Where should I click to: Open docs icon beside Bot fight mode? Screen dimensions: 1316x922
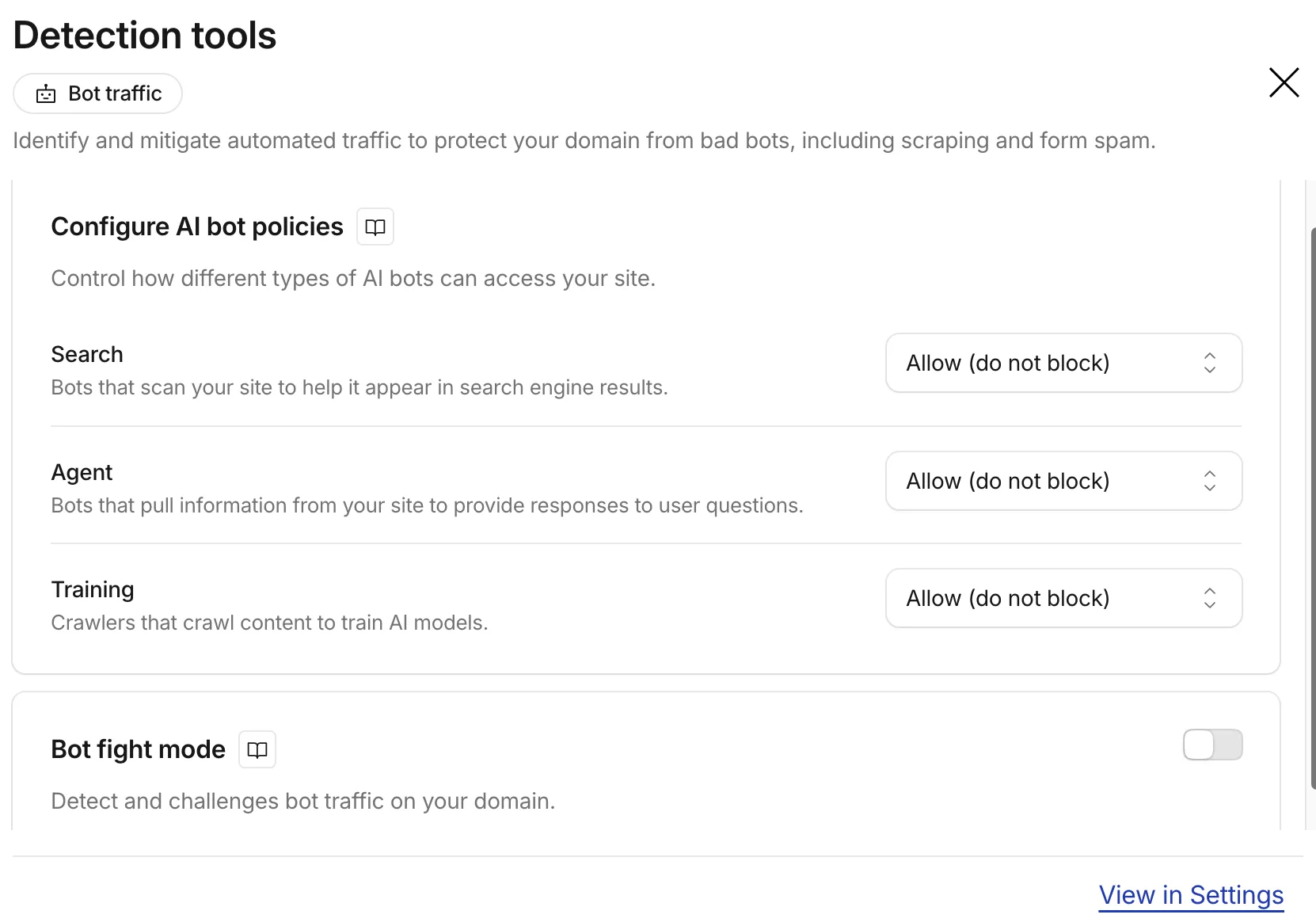click(x=257, y=749)
